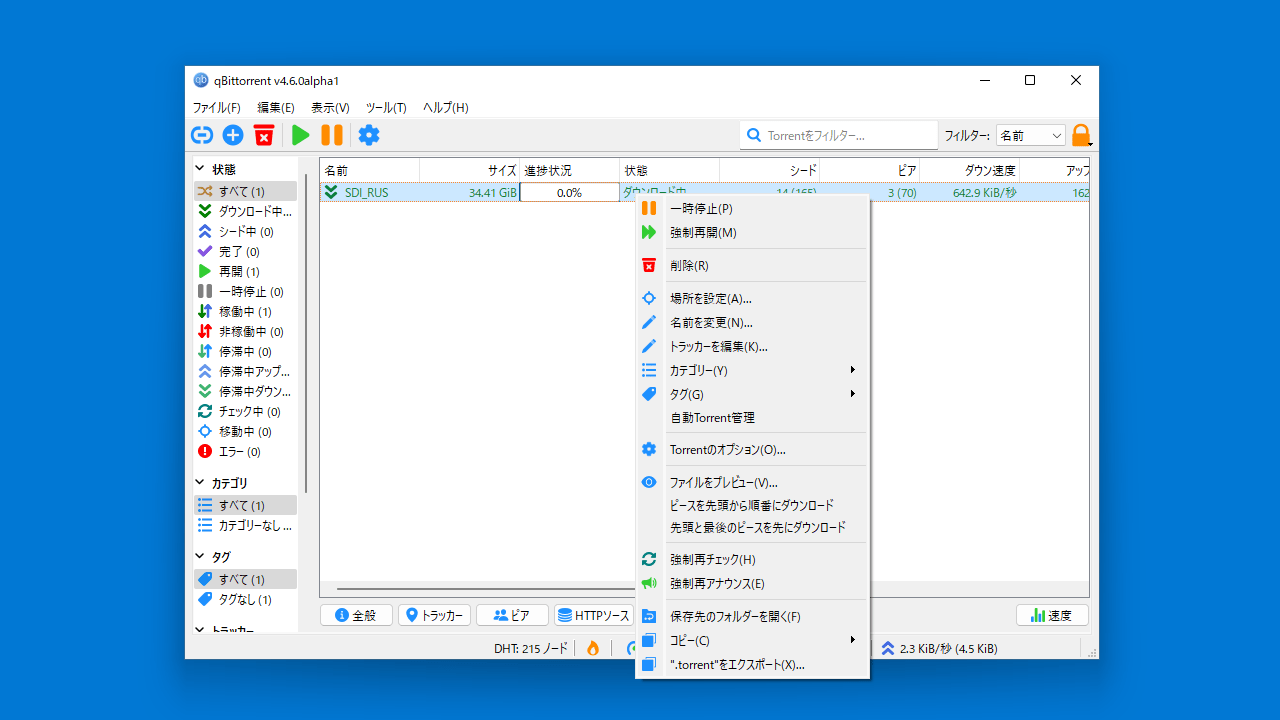Filter by ダウンロード中 status

pos(245,211)
